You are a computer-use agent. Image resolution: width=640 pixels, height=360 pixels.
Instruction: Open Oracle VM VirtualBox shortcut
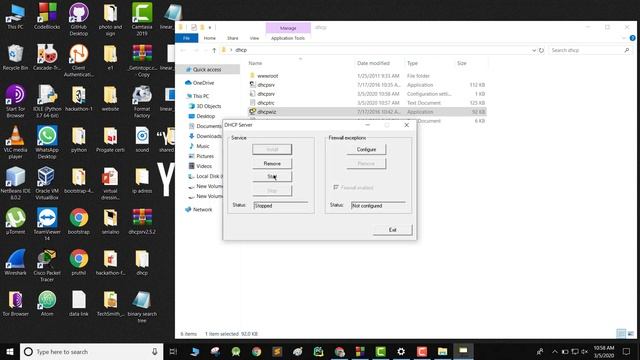pos(47,183)
